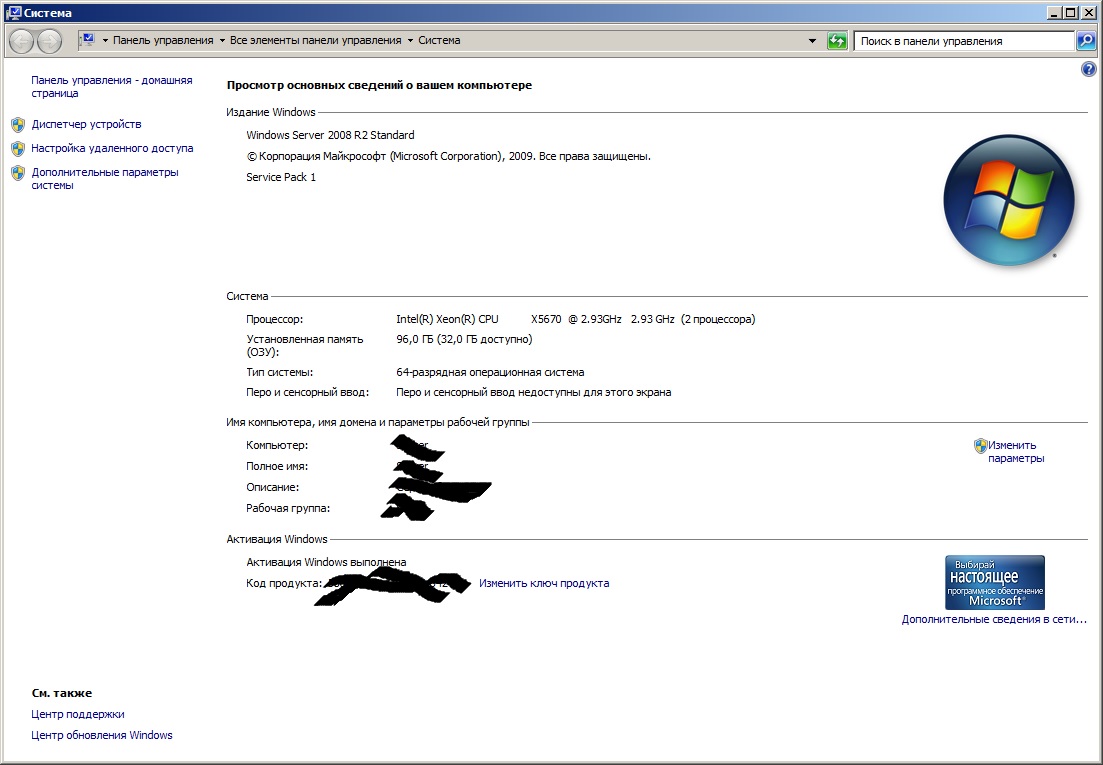Image resolution: width=1103 pixels, height=765 pixels.
Task: Expand the arrow before Система breadcrumb
Action: tap(410, 41)
